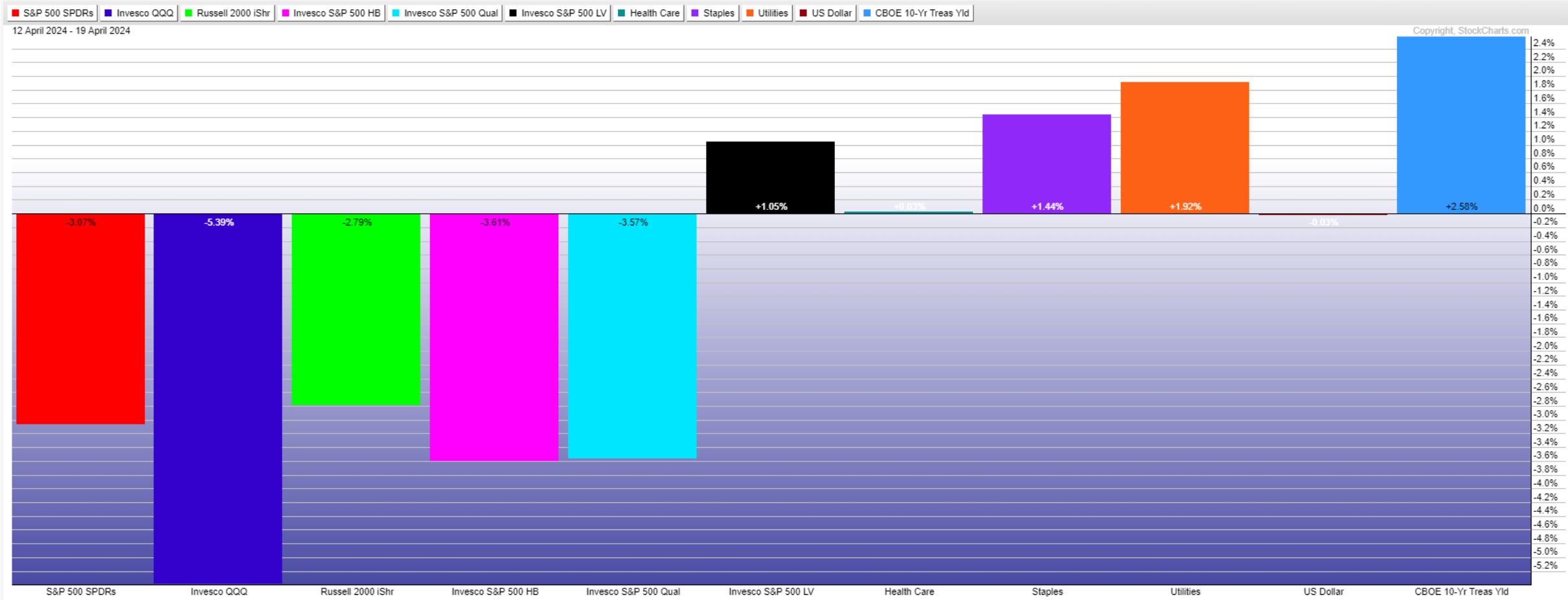Screen dimensions: 1568x600
Task: Select the orange Utilities bar
Action: [x=1185, y=148]
